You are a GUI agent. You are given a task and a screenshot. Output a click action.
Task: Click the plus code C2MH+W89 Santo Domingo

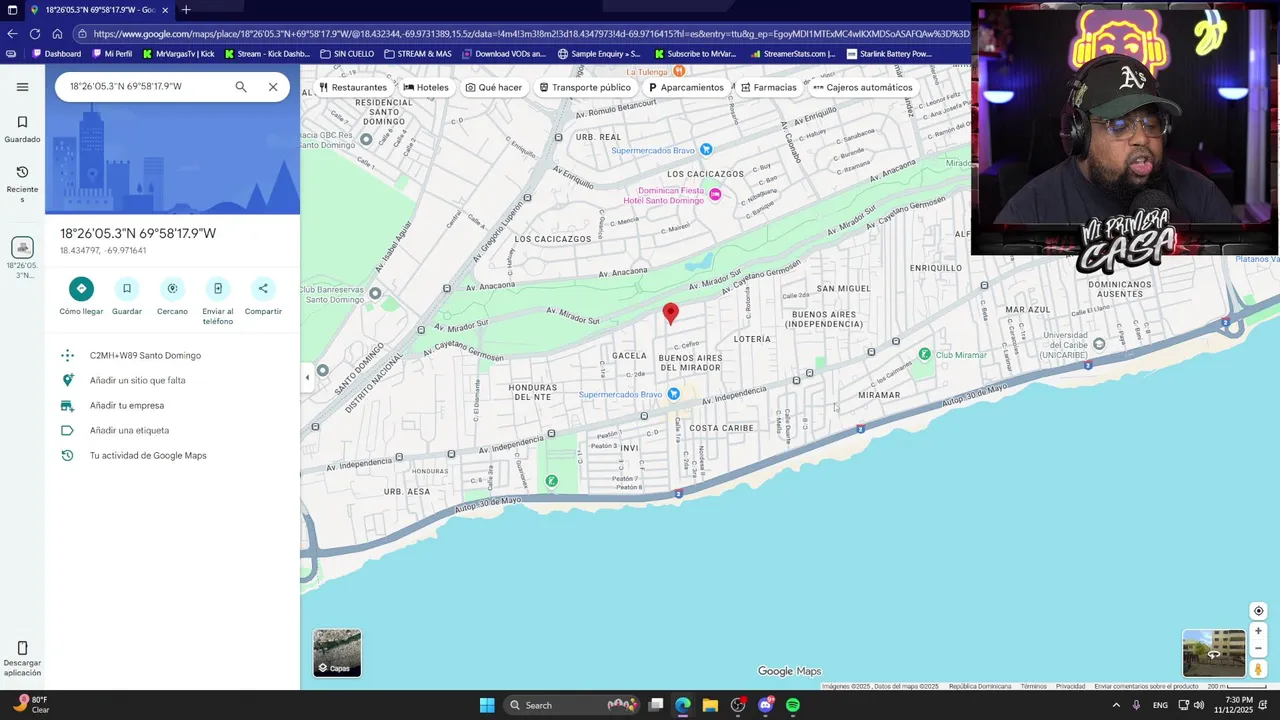coord(145,356)
